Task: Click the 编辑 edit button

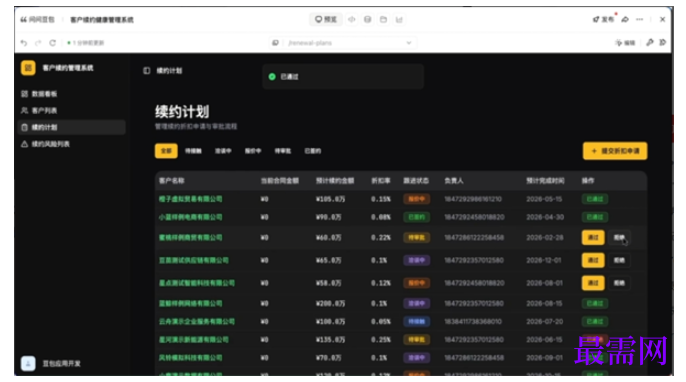Action: [625, 43]
